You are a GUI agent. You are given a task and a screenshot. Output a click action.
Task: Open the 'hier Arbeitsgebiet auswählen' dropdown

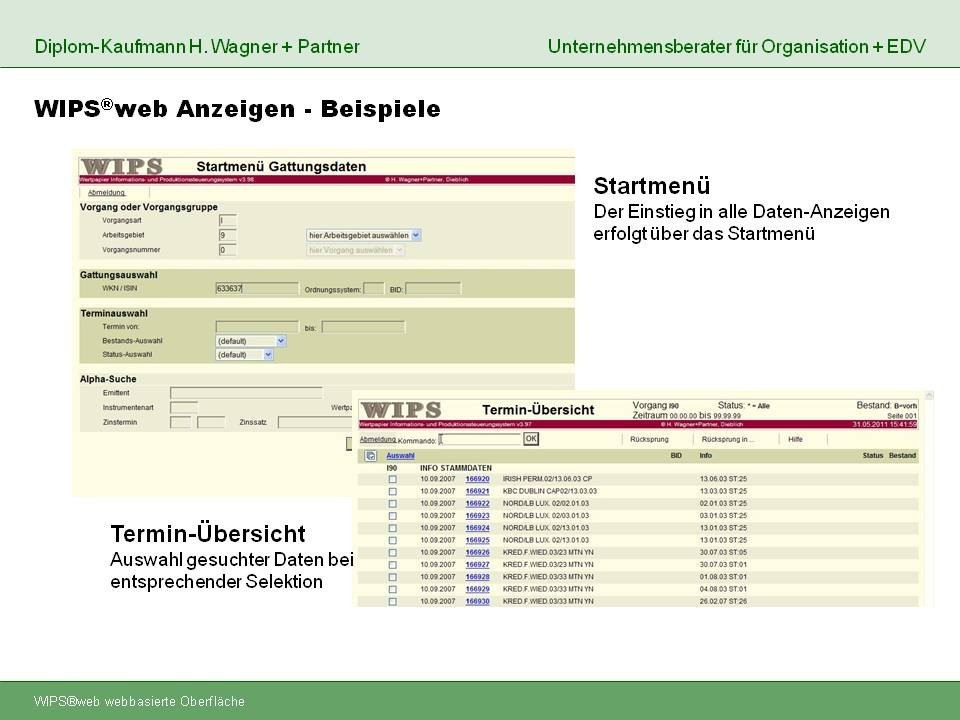point(364,235)
